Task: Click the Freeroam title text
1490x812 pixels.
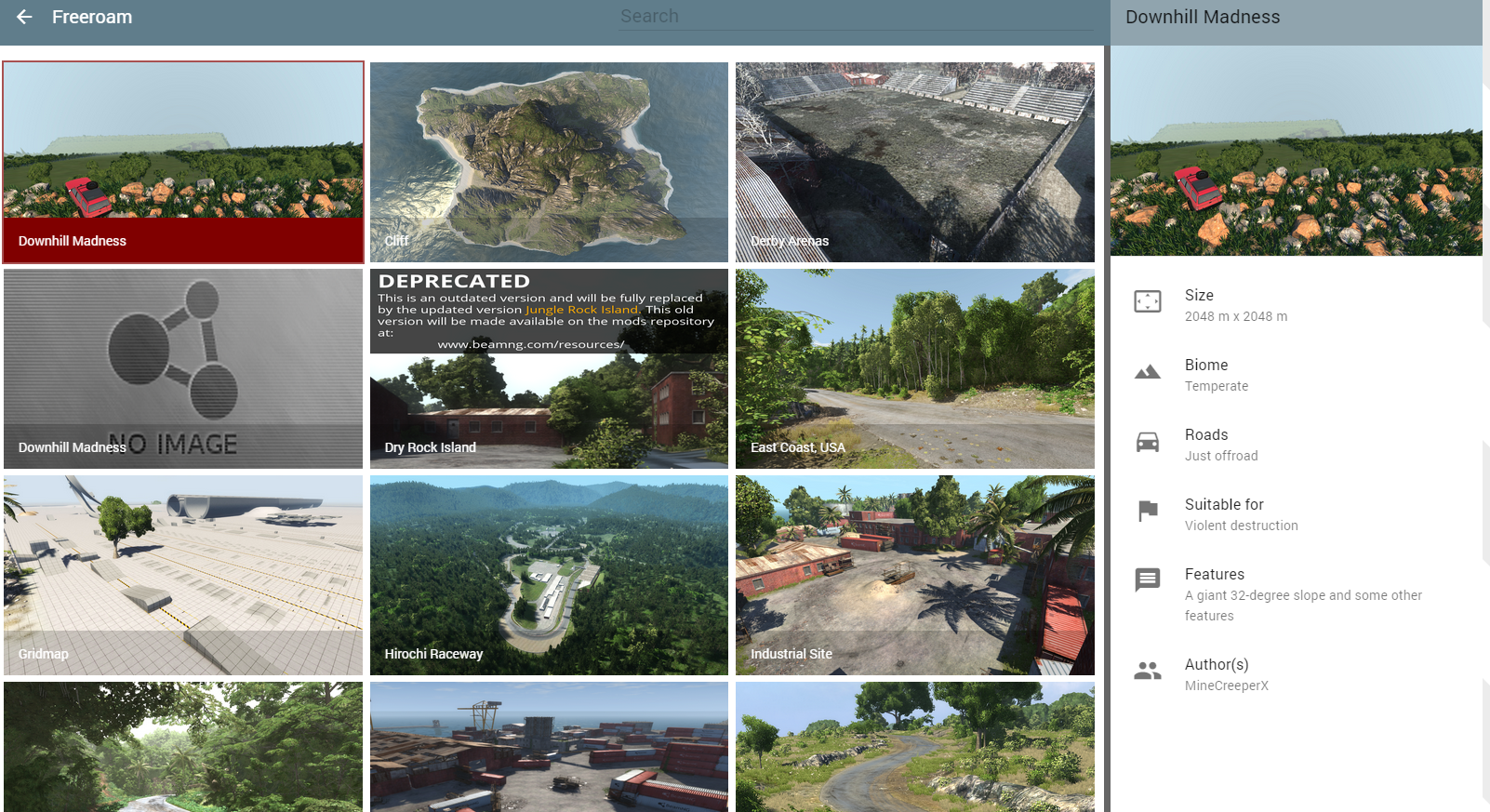Action: [92, 17]
